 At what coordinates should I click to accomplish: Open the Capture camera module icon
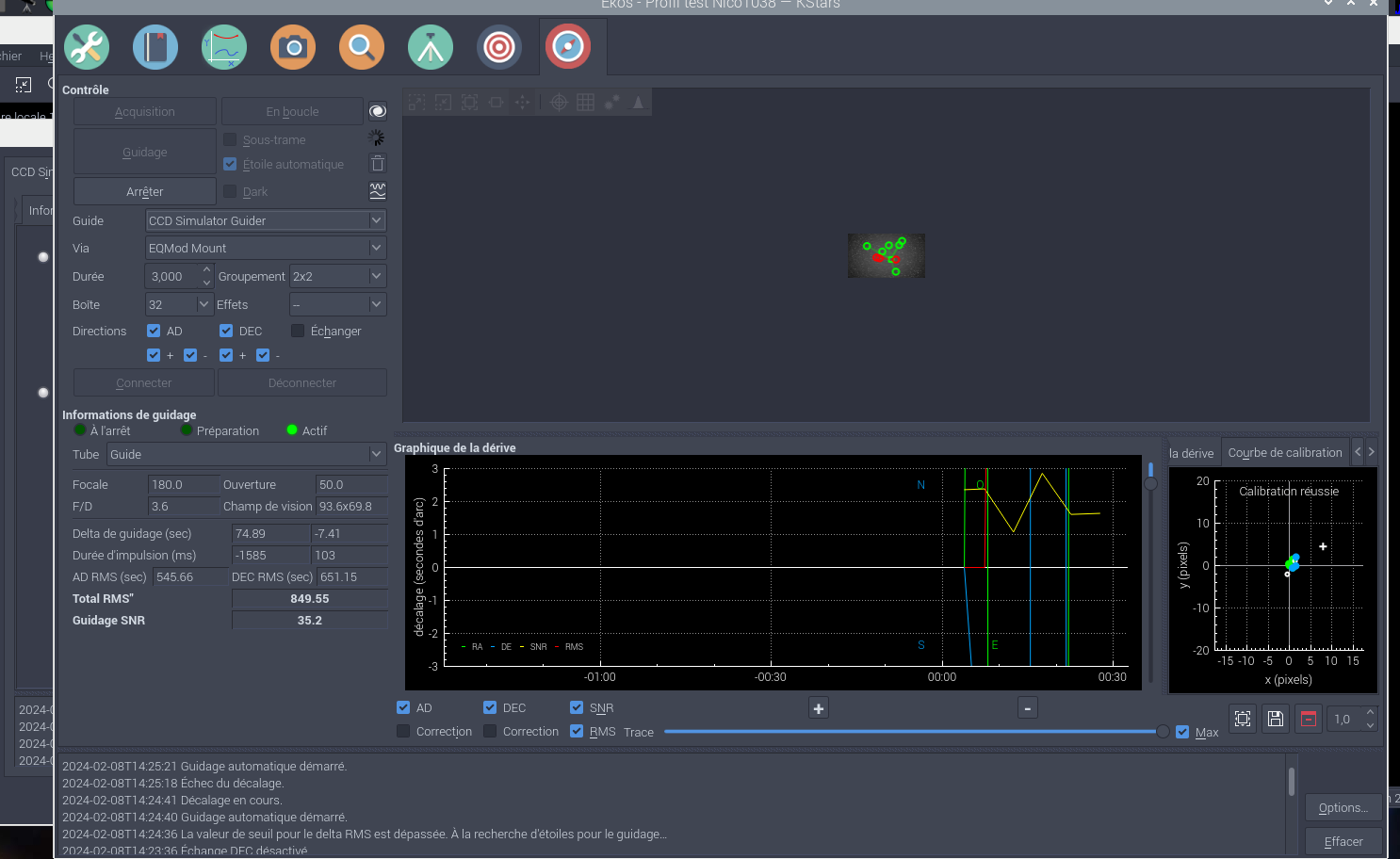(293, 46)
